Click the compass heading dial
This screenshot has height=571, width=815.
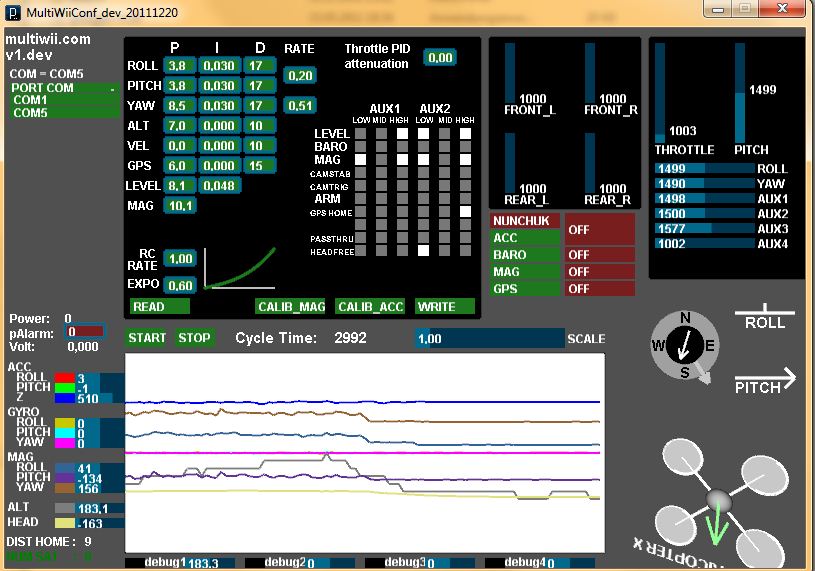pyautogui.click(x=685, y=345)
